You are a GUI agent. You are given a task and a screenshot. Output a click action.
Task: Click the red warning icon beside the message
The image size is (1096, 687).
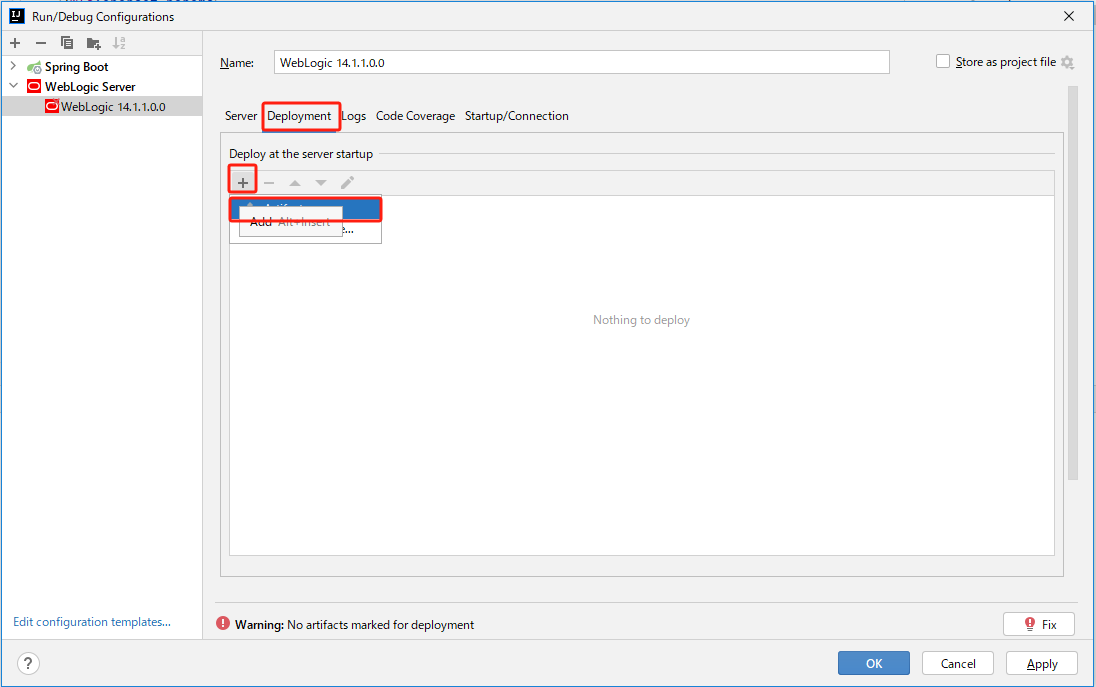coord(223,623)
